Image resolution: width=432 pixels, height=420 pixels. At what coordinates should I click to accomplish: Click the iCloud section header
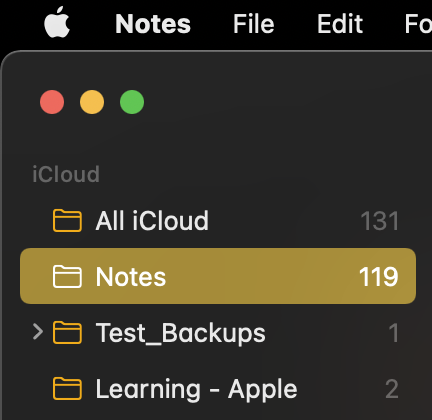click(66, 174)
